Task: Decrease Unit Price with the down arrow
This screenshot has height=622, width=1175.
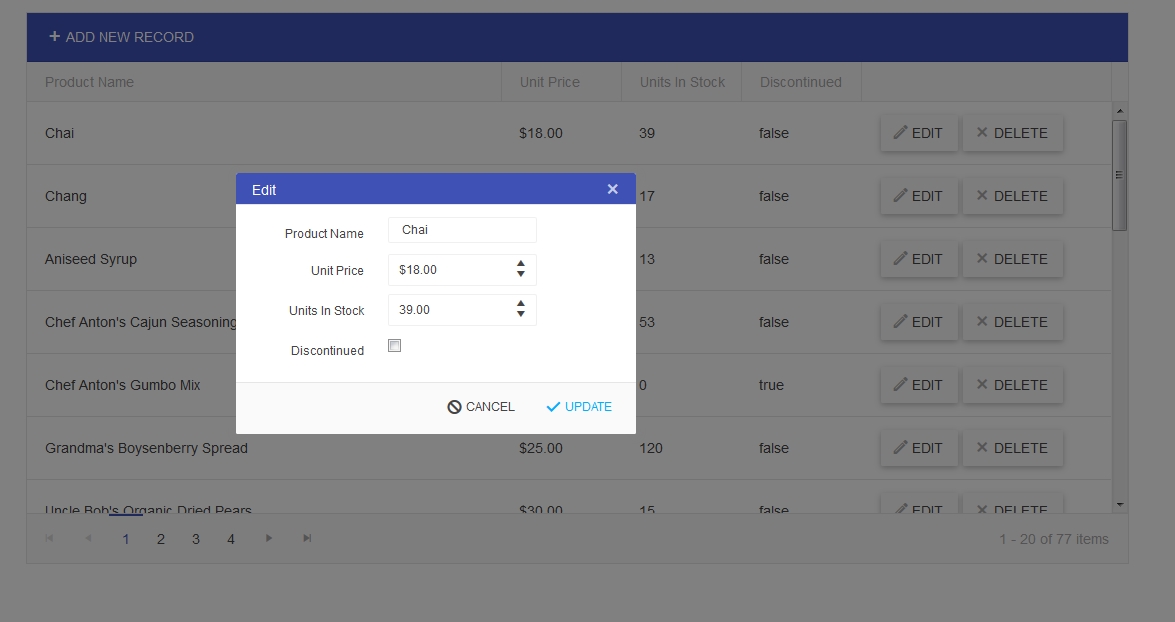Action: (521, 275)
